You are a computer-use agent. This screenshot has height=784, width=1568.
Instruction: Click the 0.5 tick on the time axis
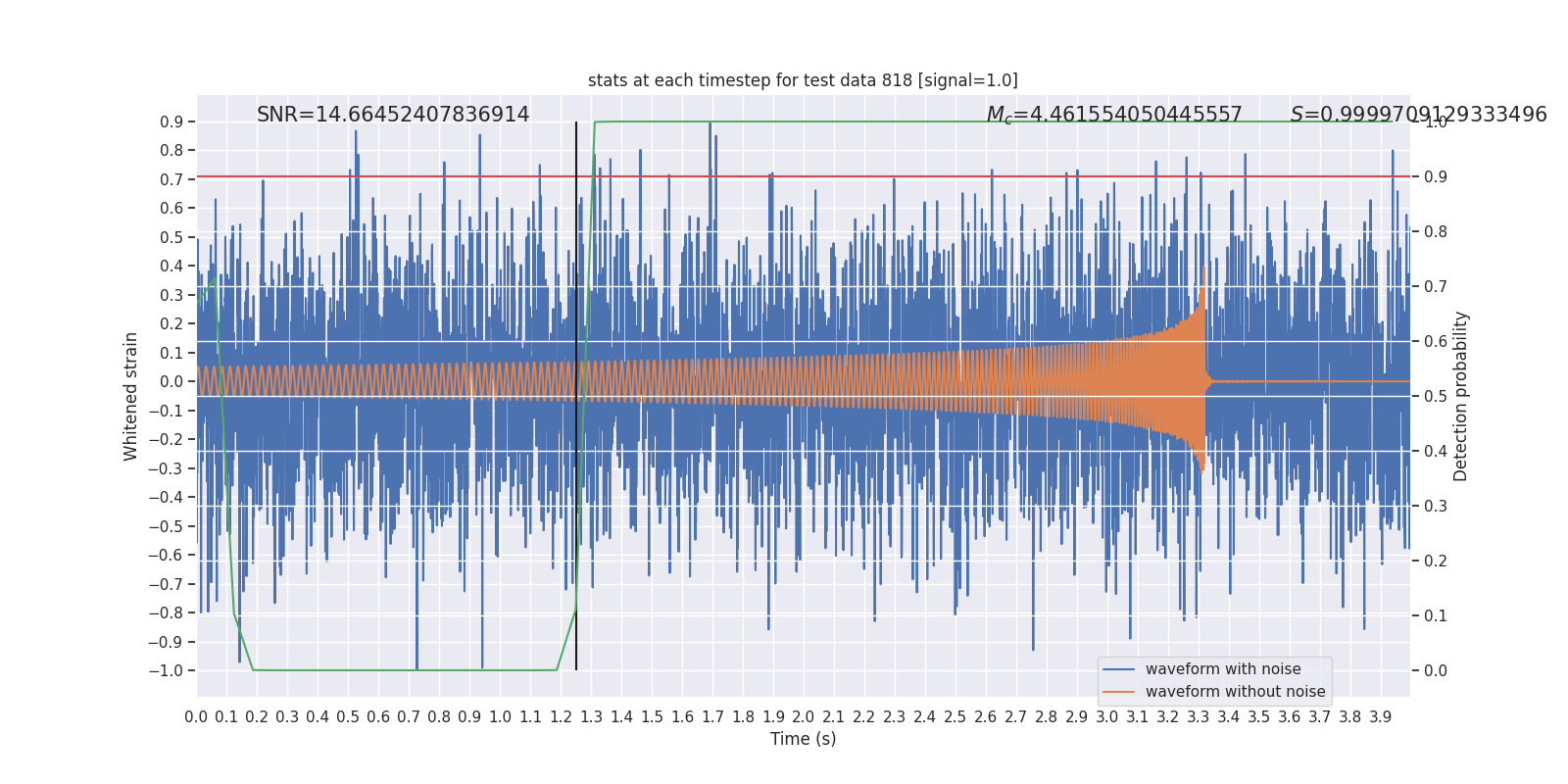click(x=348, y=717)
